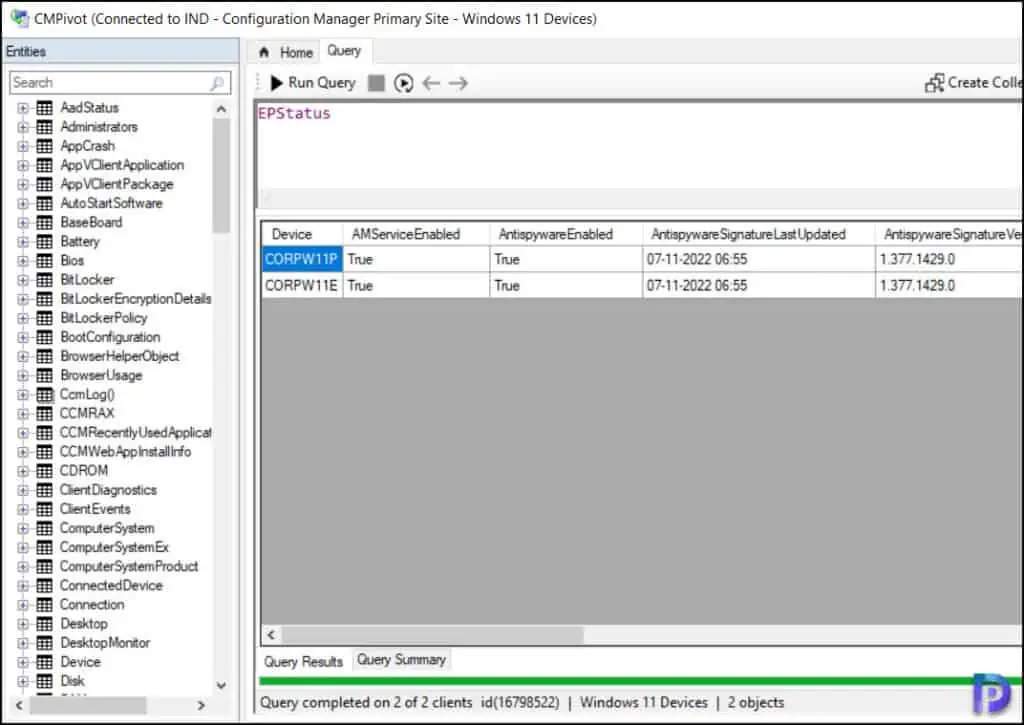Click the ClientEvents table icon

pos(44,509)
